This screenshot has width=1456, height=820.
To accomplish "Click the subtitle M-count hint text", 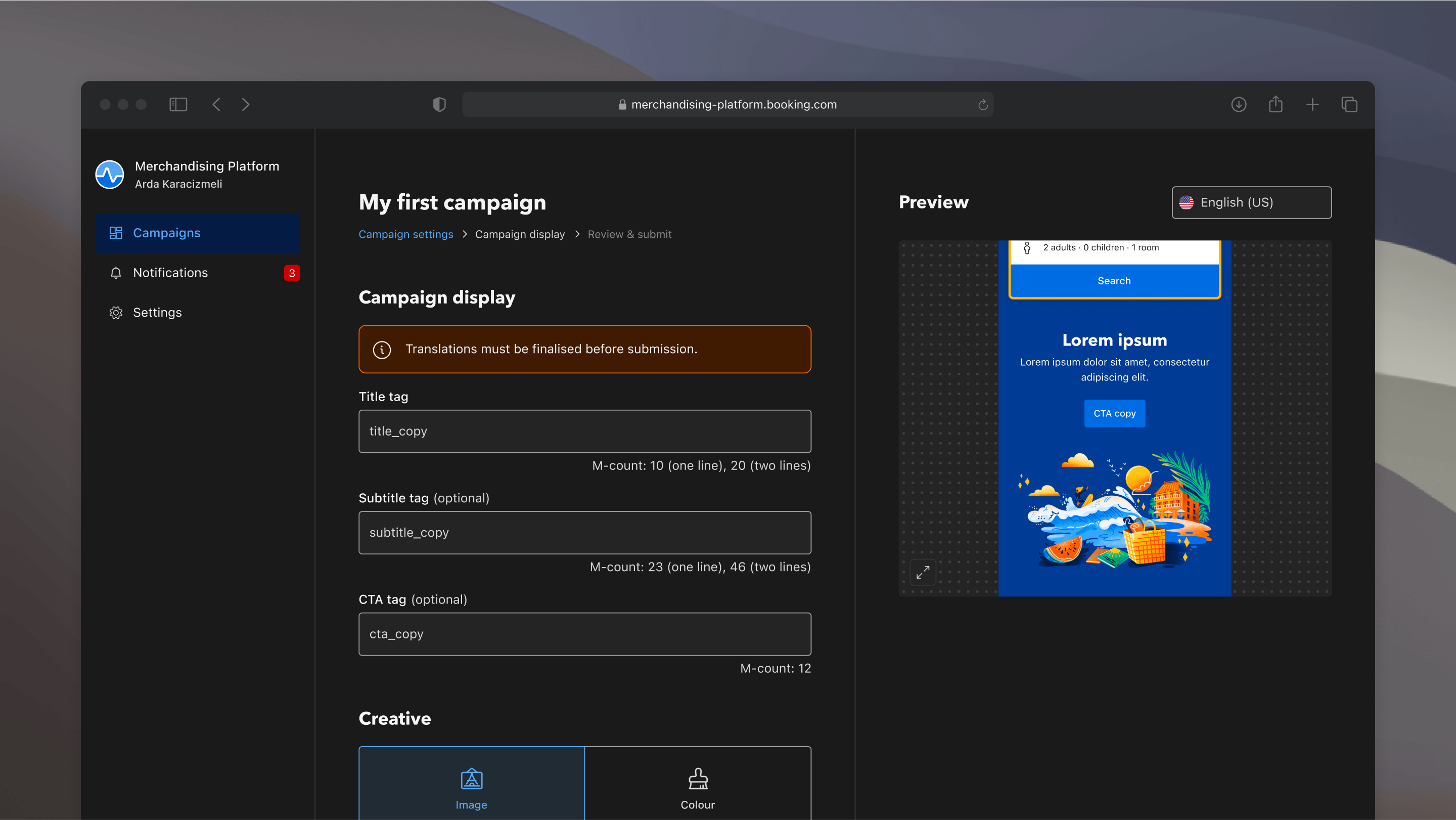I will [x=700, y=567].
